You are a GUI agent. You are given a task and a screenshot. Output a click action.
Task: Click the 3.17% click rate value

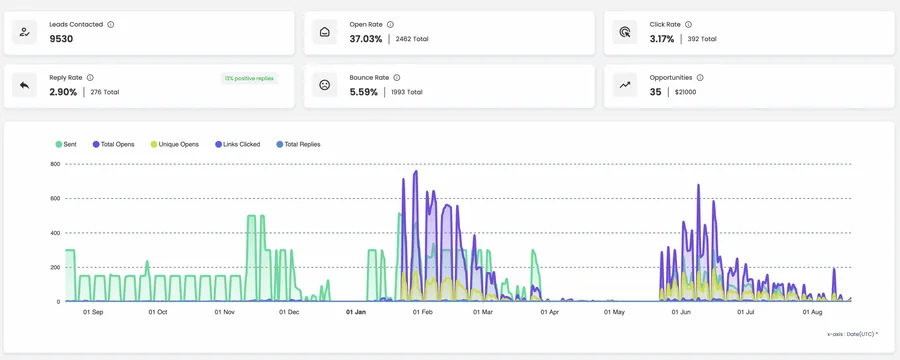tap(662, 39)
